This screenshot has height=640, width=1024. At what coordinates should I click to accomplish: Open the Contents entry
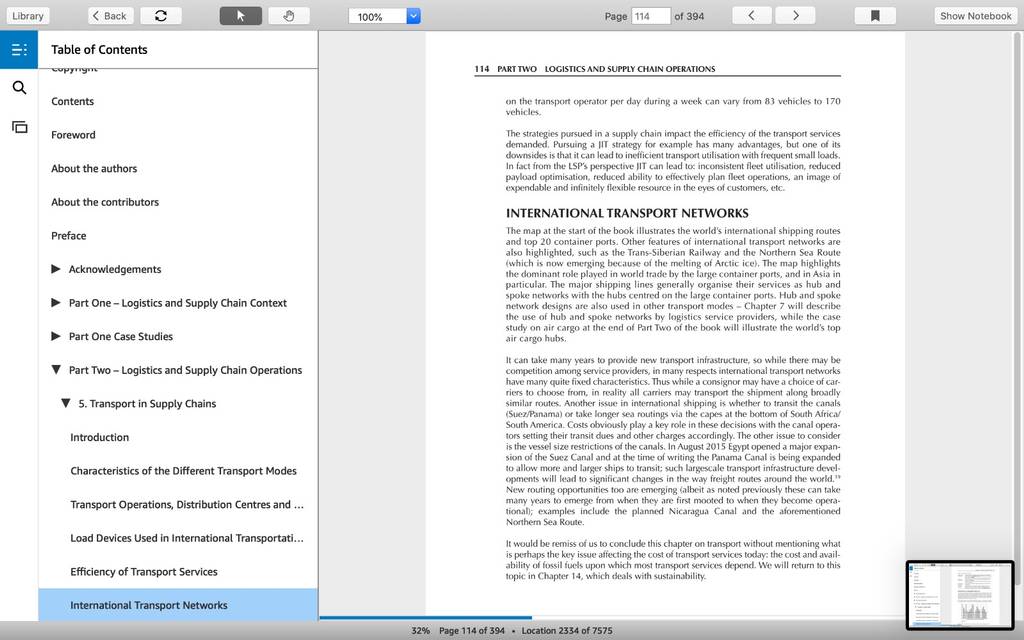click(x=72, y=101)
